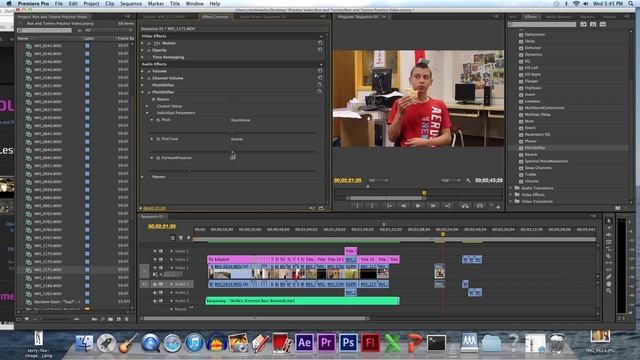Select the Rolling Edit tool
The height and width of the screenshot is (360, 640).
coord(609,242)
